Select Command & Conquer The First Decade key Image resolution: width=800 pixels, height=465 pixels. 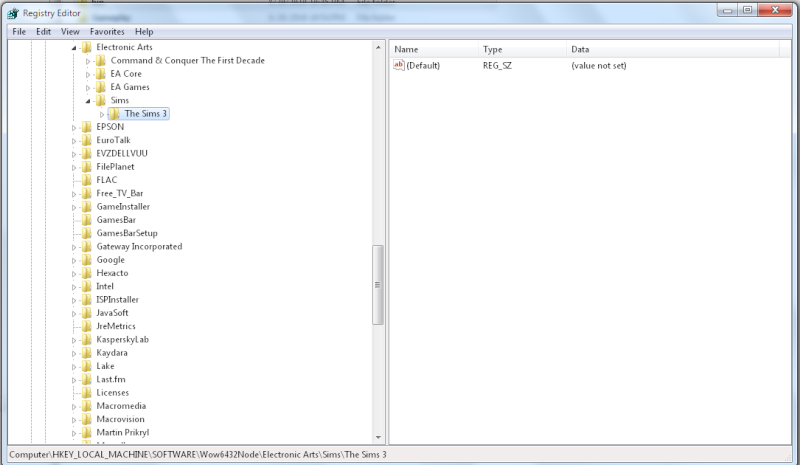point(188,60)
